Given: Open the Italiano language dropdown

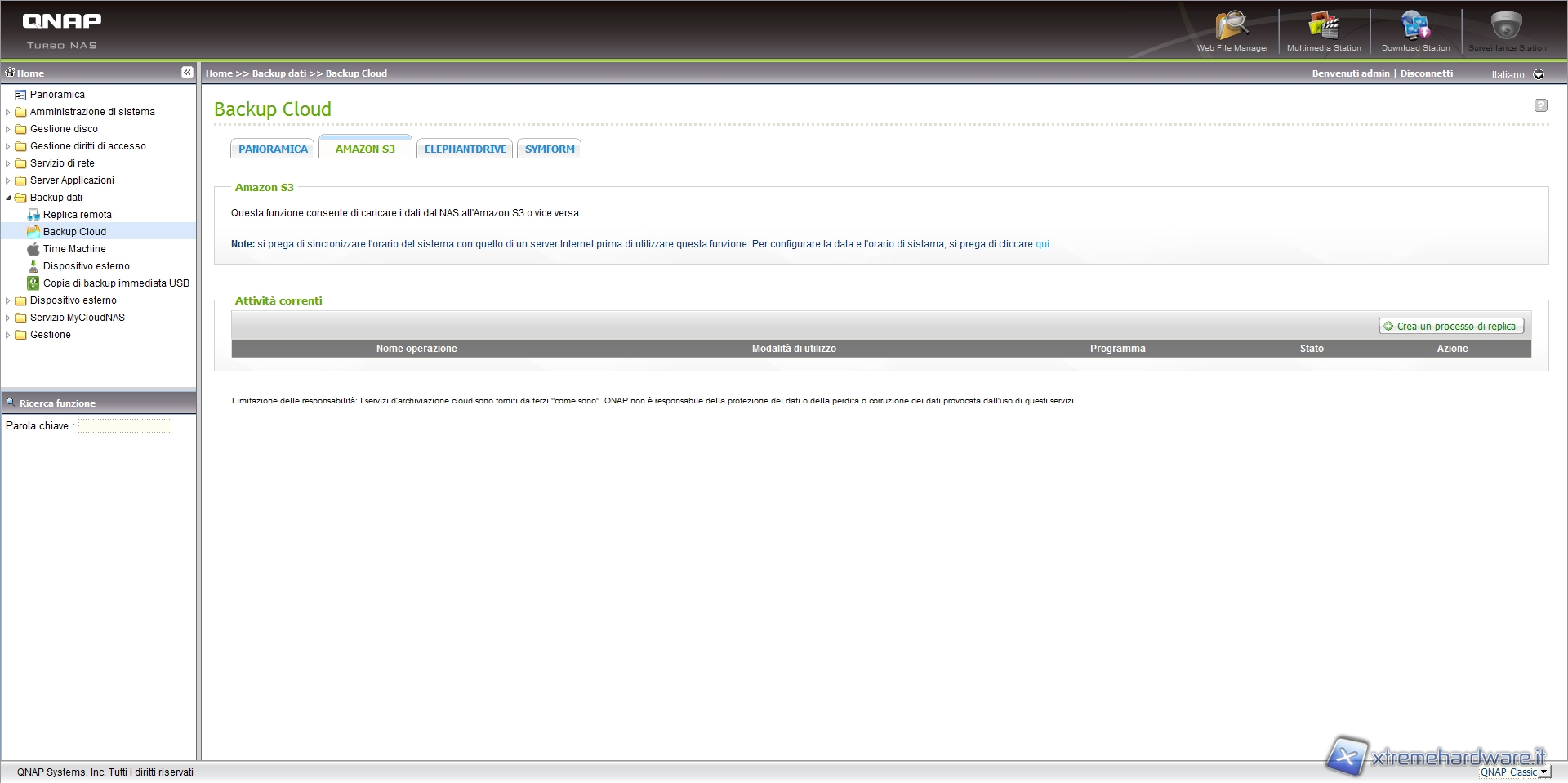Looking at the screenshot, I should pyautogui.click(x=1539, y=74).
